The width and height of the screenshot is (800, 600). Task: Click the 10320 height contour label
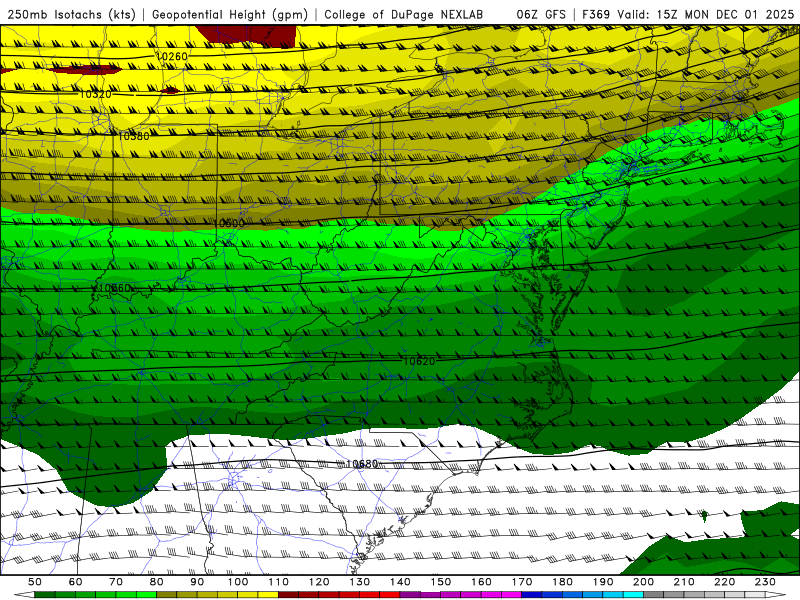(95, 94)
